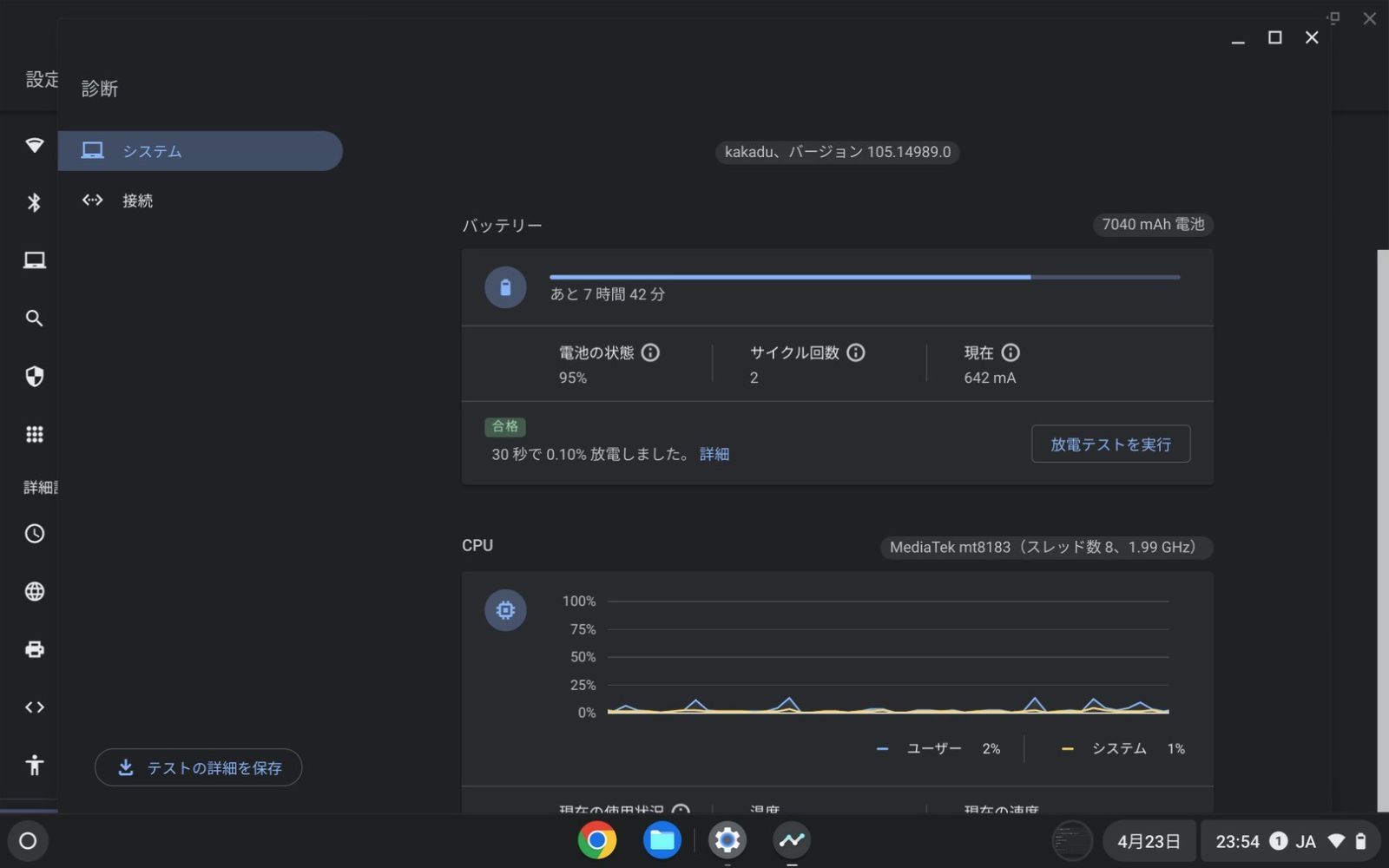Click the notification count badge in tray
Viewport: 1389px width, 868px height.
coord(1278,841)
